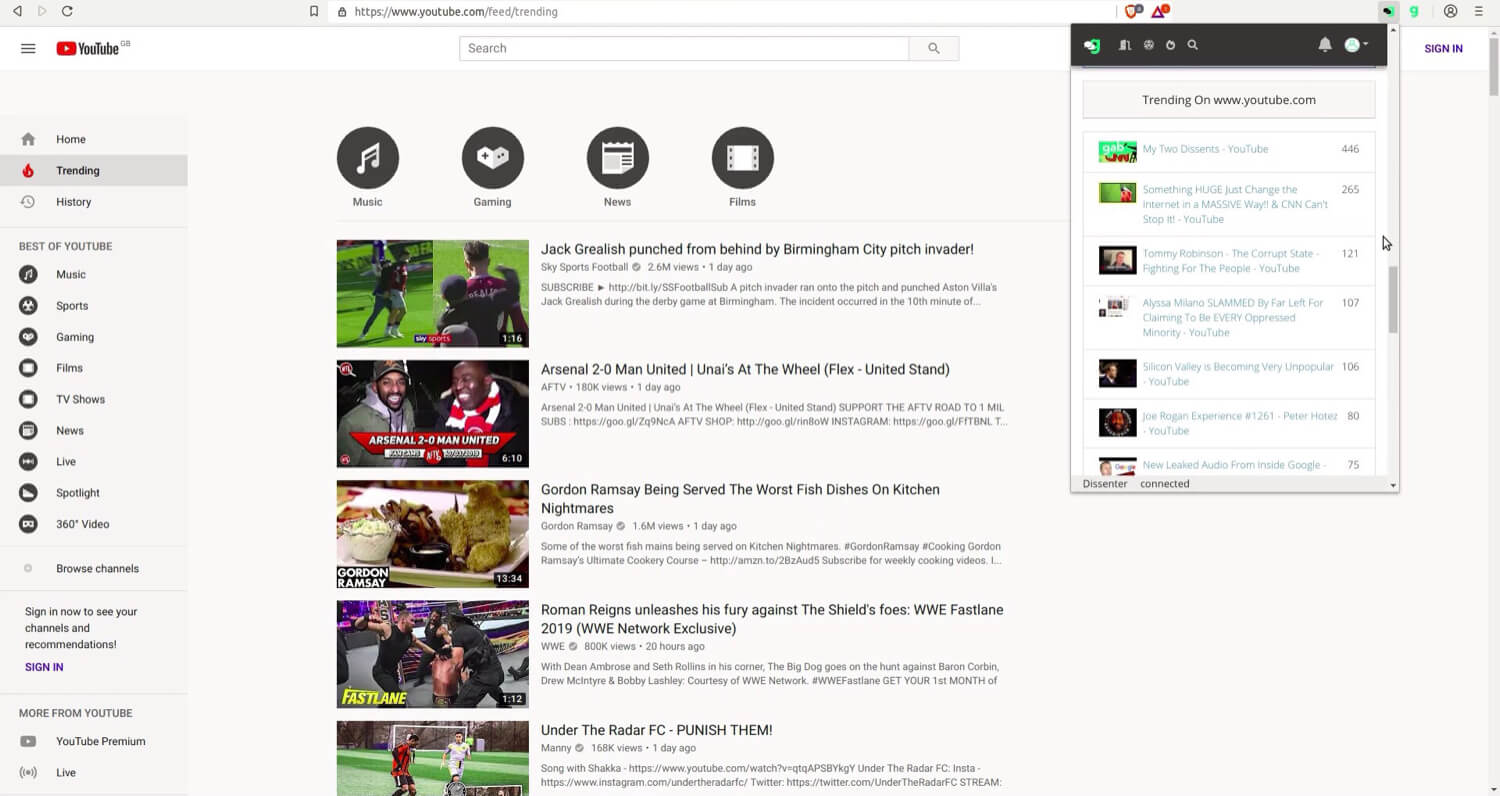Open the round Gaming category icon above the video list
The width and height of the screenshot is (1500, 796).
(x=493, y=158)
